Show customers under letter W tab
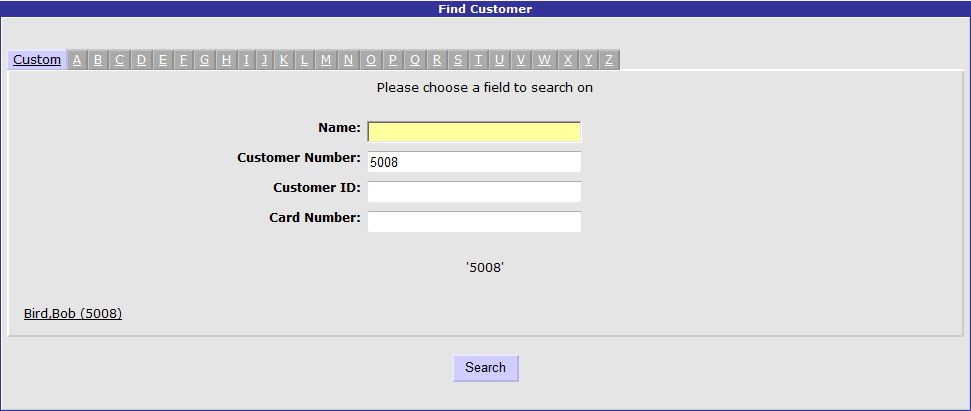 pos(544,60)
